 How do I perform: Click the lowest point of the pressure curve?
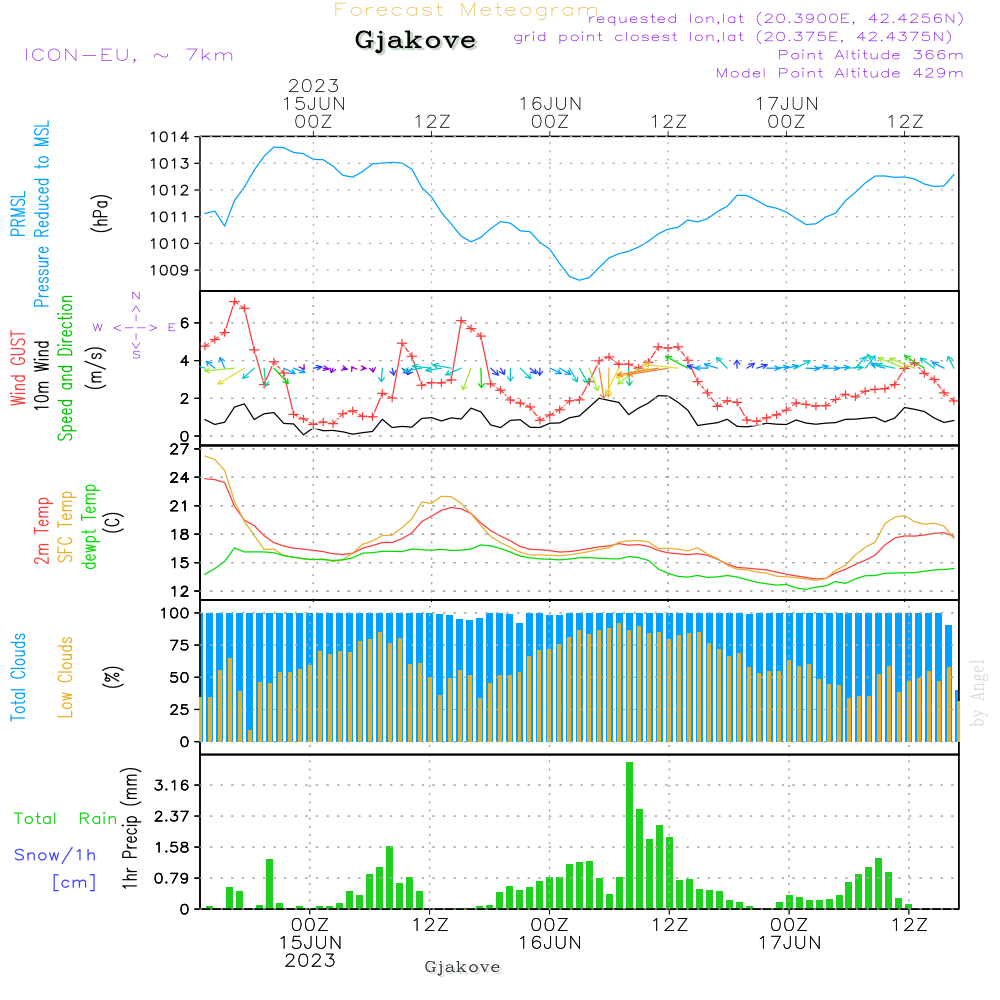(580, 280)
